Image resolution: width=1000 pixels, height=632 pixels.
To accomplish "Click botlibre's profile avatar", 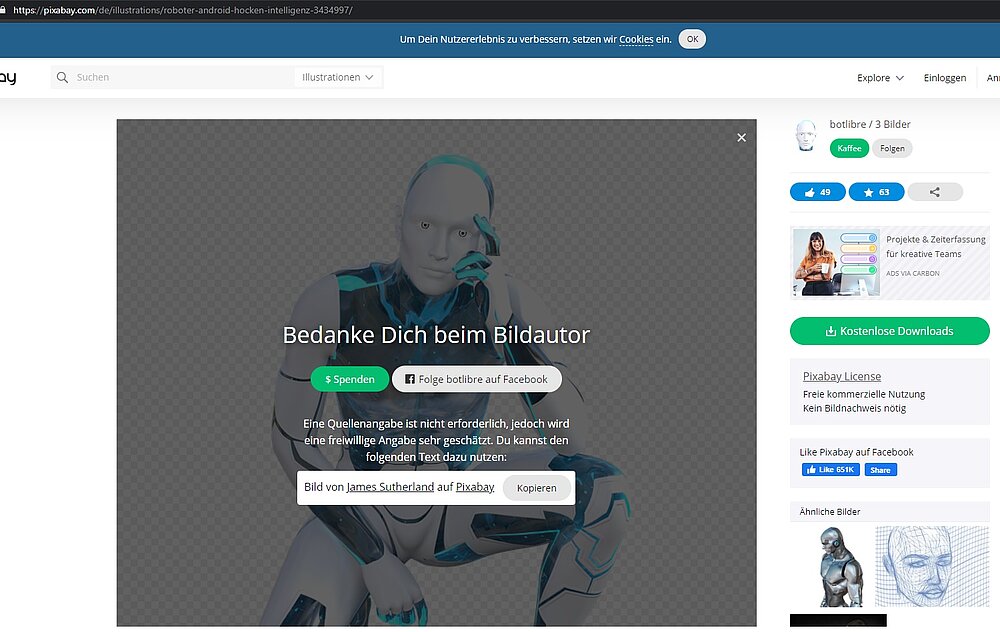I will 805,137.
